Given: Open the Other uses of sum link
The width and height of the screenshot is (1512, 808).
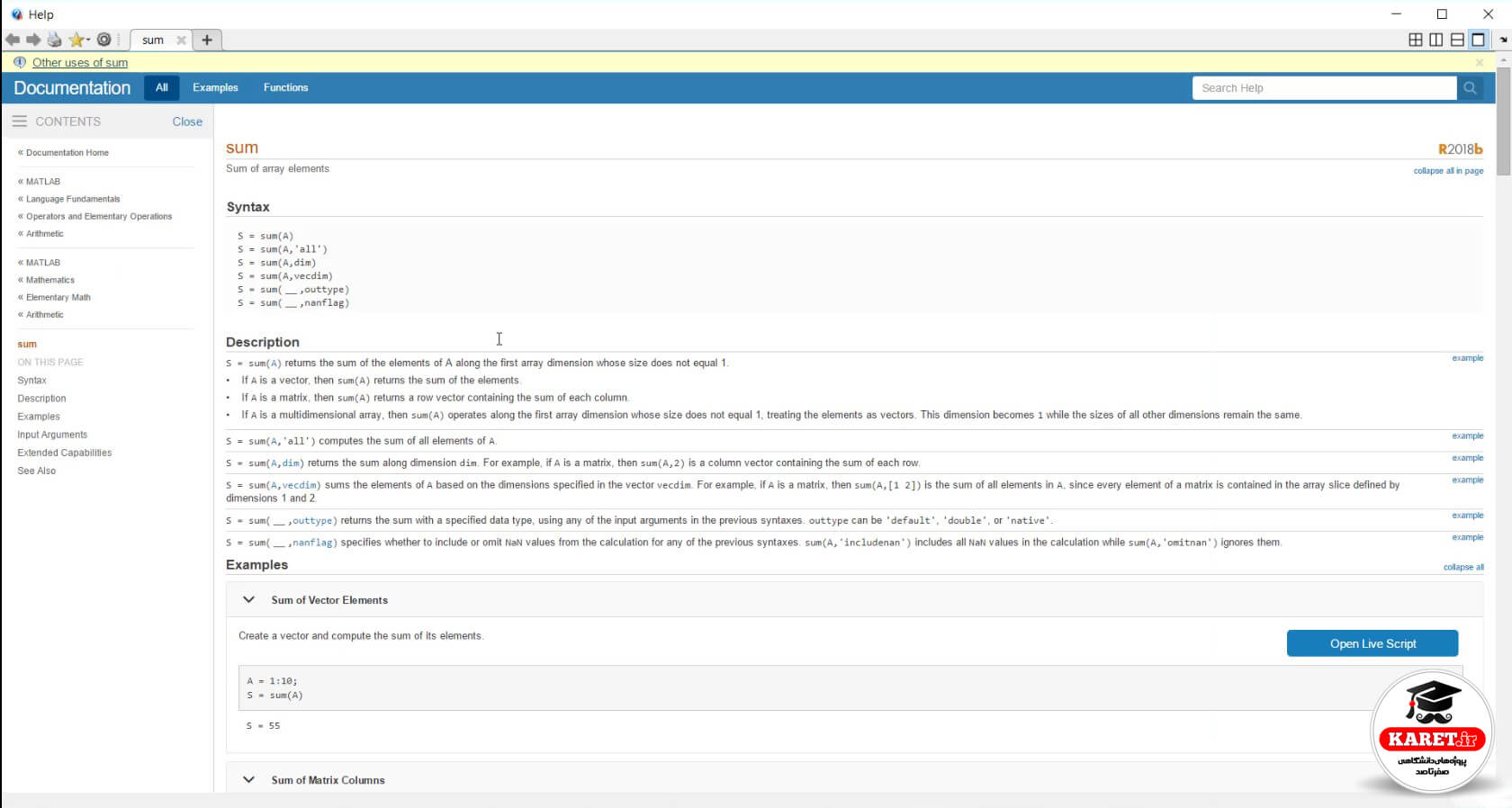Looking at the screenshot, I should [80, 62].
